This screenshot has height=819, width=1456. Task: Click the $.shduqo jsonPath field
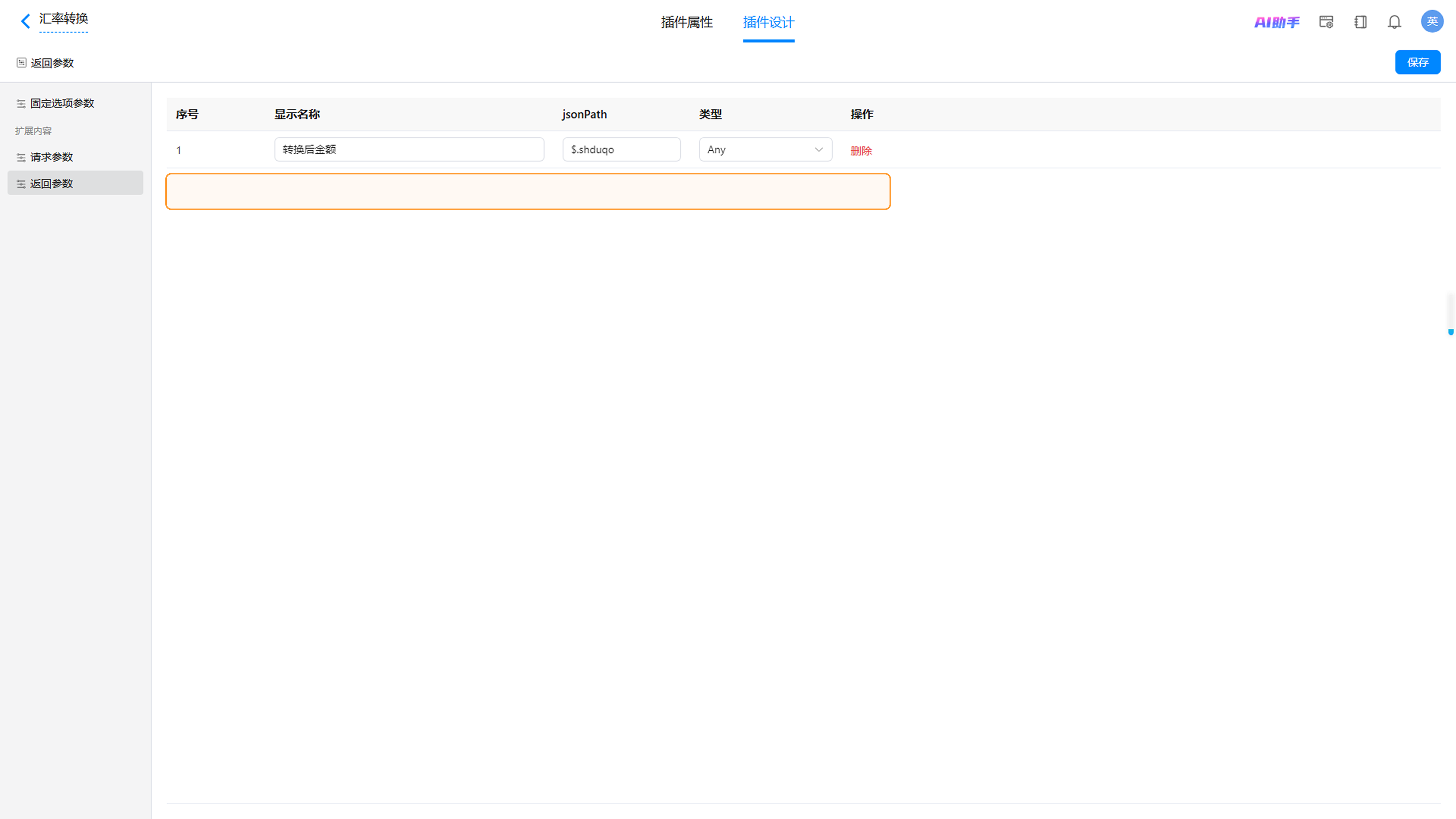pos(621,149)
